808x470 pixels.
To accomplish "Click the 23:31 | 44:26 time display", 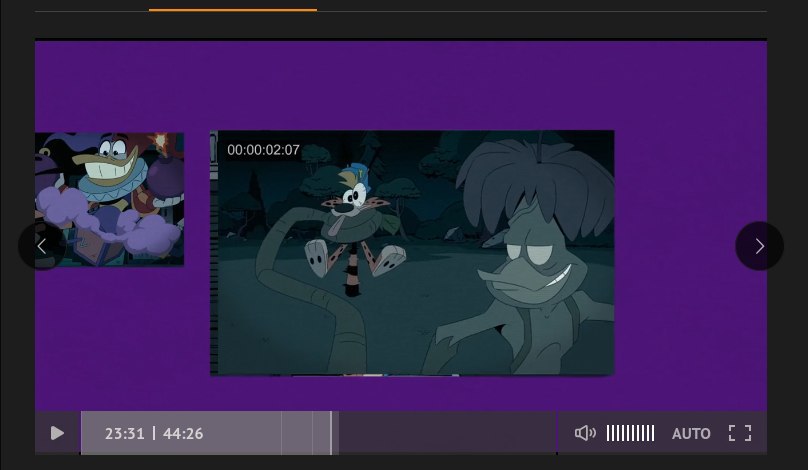I will [x=154, y=433].
